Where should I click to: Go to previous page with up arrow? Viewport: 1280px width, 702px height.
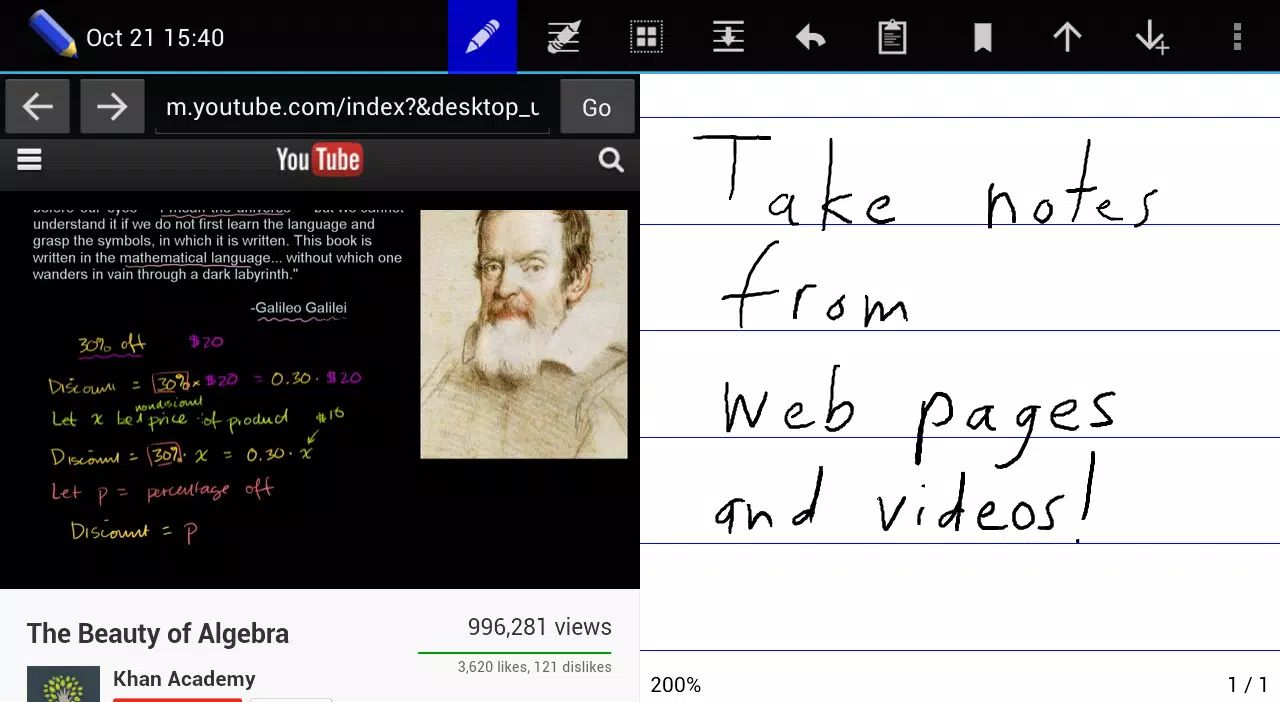[1067, 37]
